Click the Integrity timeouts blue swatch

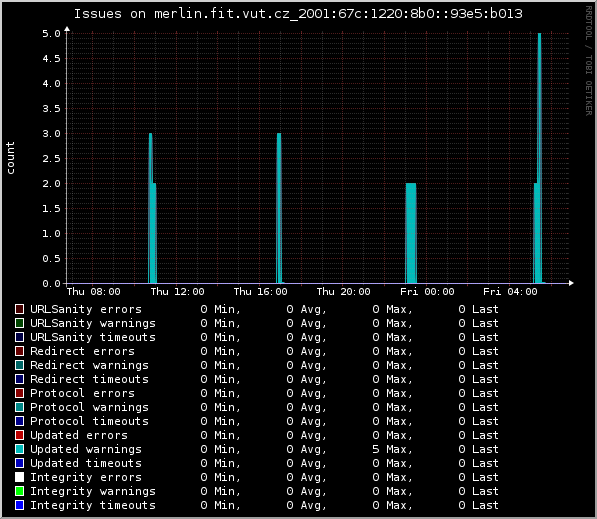point(19,505)
